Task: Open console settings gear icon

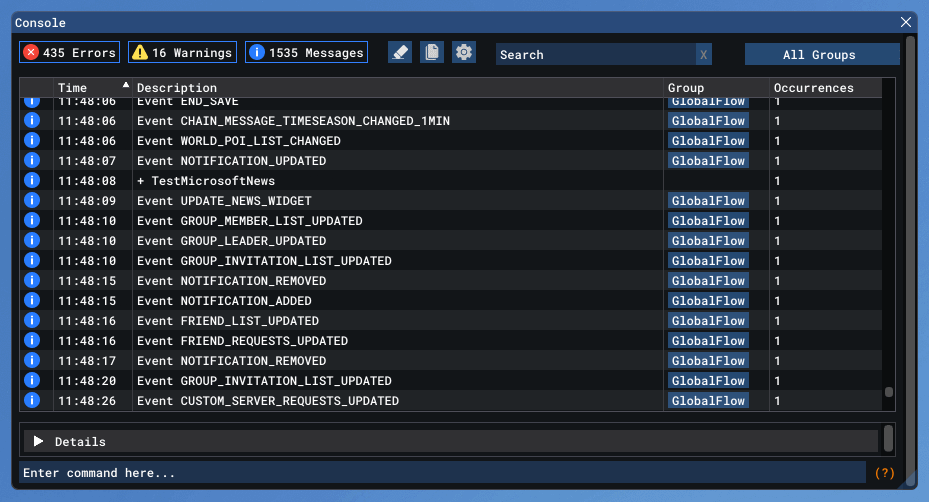Action: tap(464, 52)
